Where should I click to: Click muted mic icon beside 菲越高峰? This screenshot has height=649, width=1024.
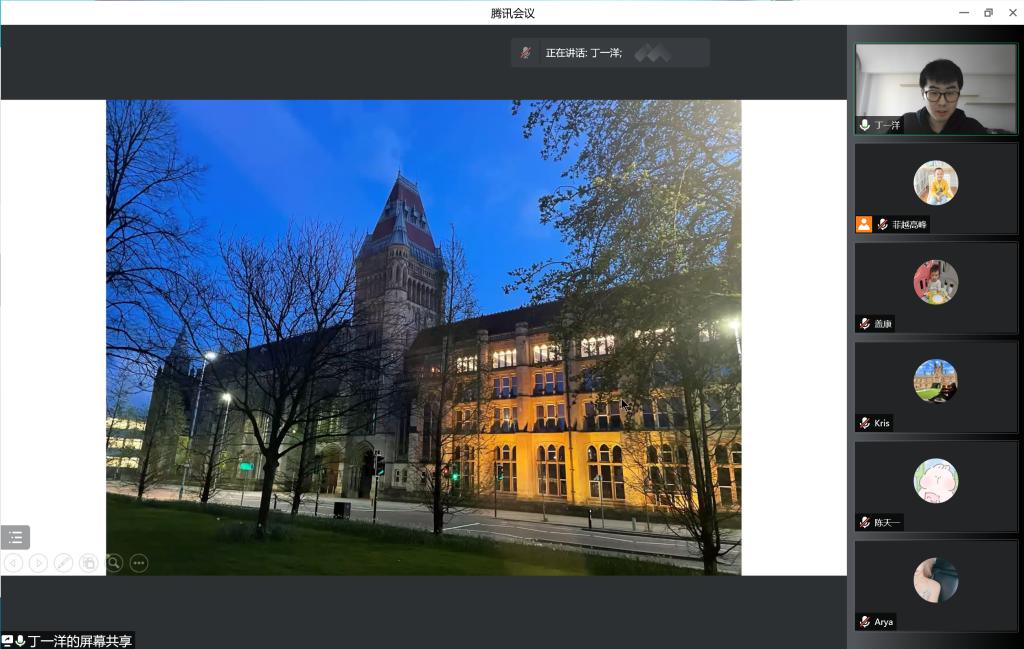[882, 224]
